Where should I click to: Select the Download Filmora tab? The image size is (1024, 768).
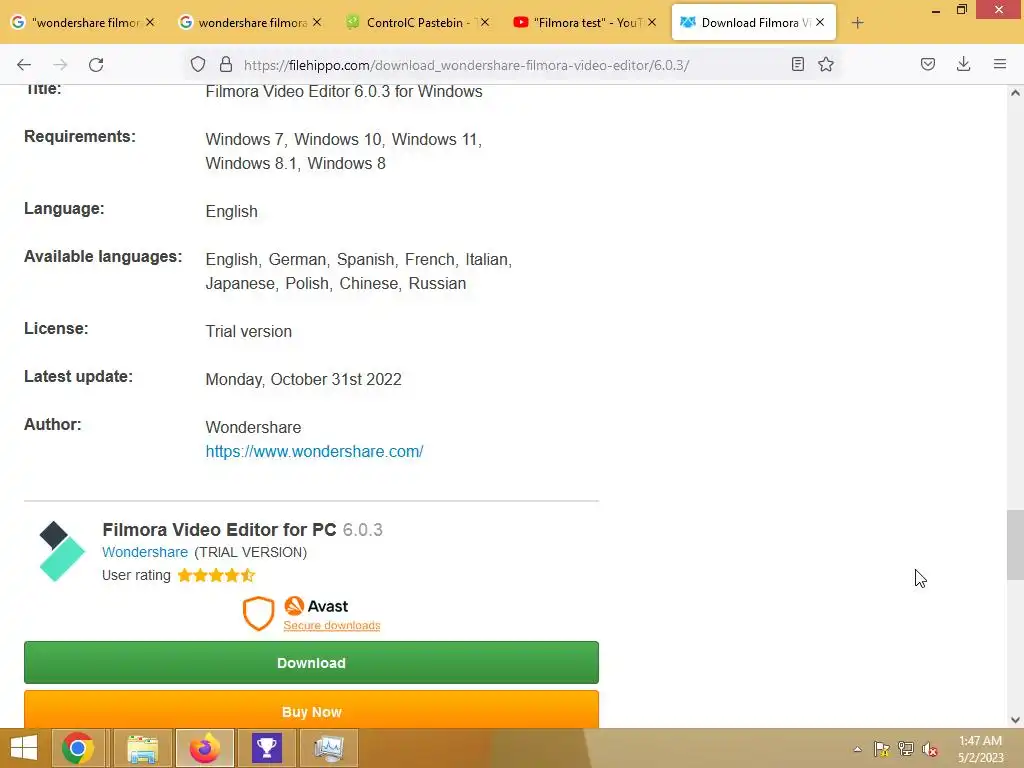click(x=754, y=22)
